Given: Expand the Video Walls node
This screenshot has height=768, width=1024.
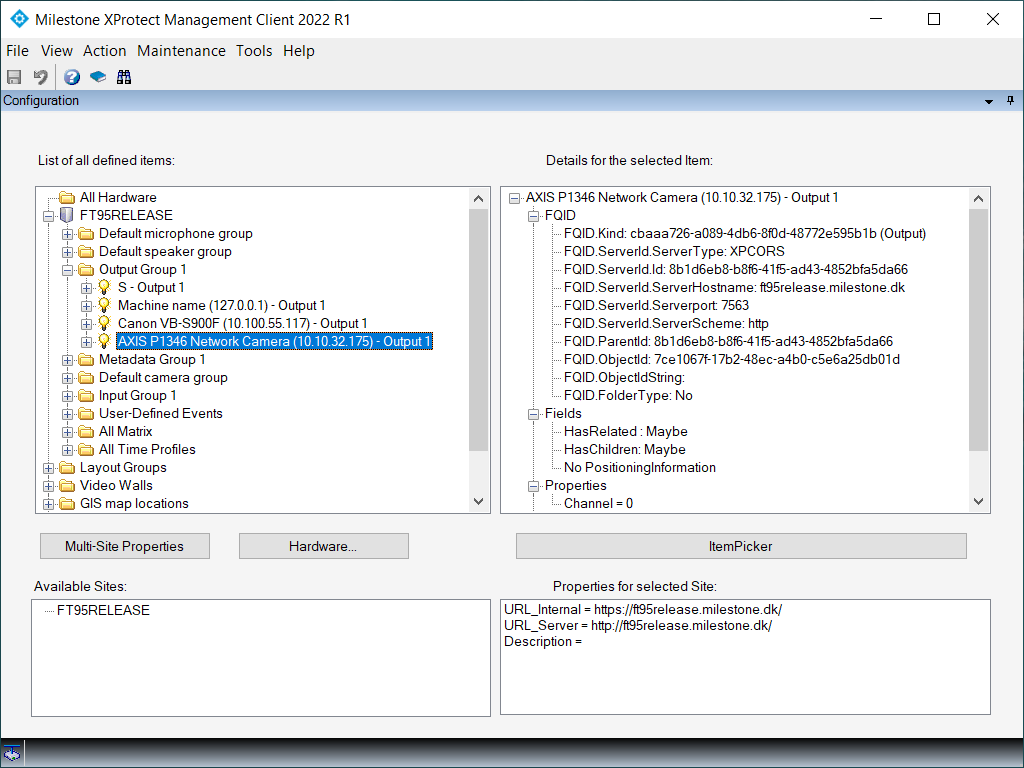Looking at the screenshot, I should click(x=48, y=486).
